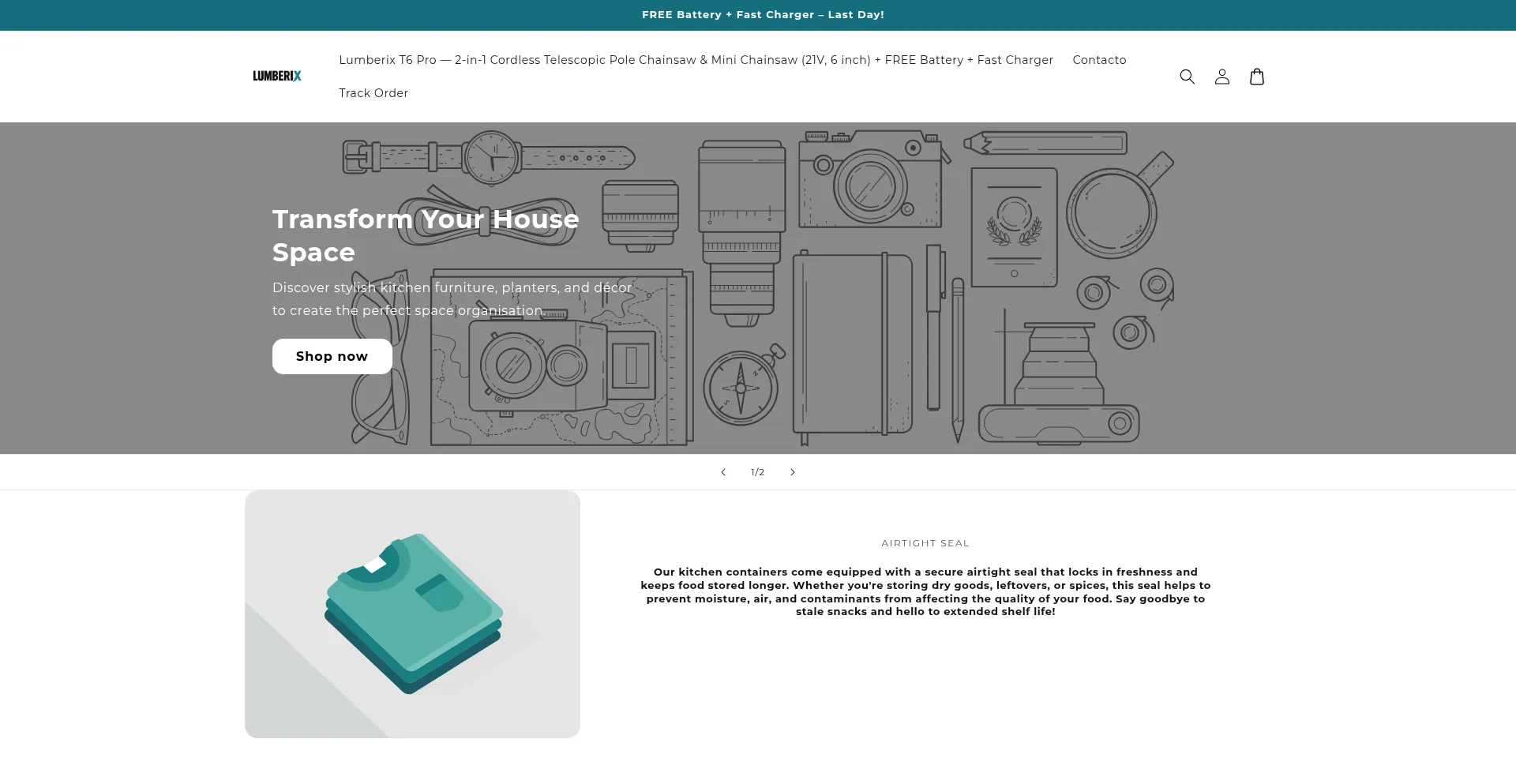The height and width of the screenshot is (784, 1516).
Task: Click the Discover stylish kitchen furniture subtitle
Action: point(452,299)
